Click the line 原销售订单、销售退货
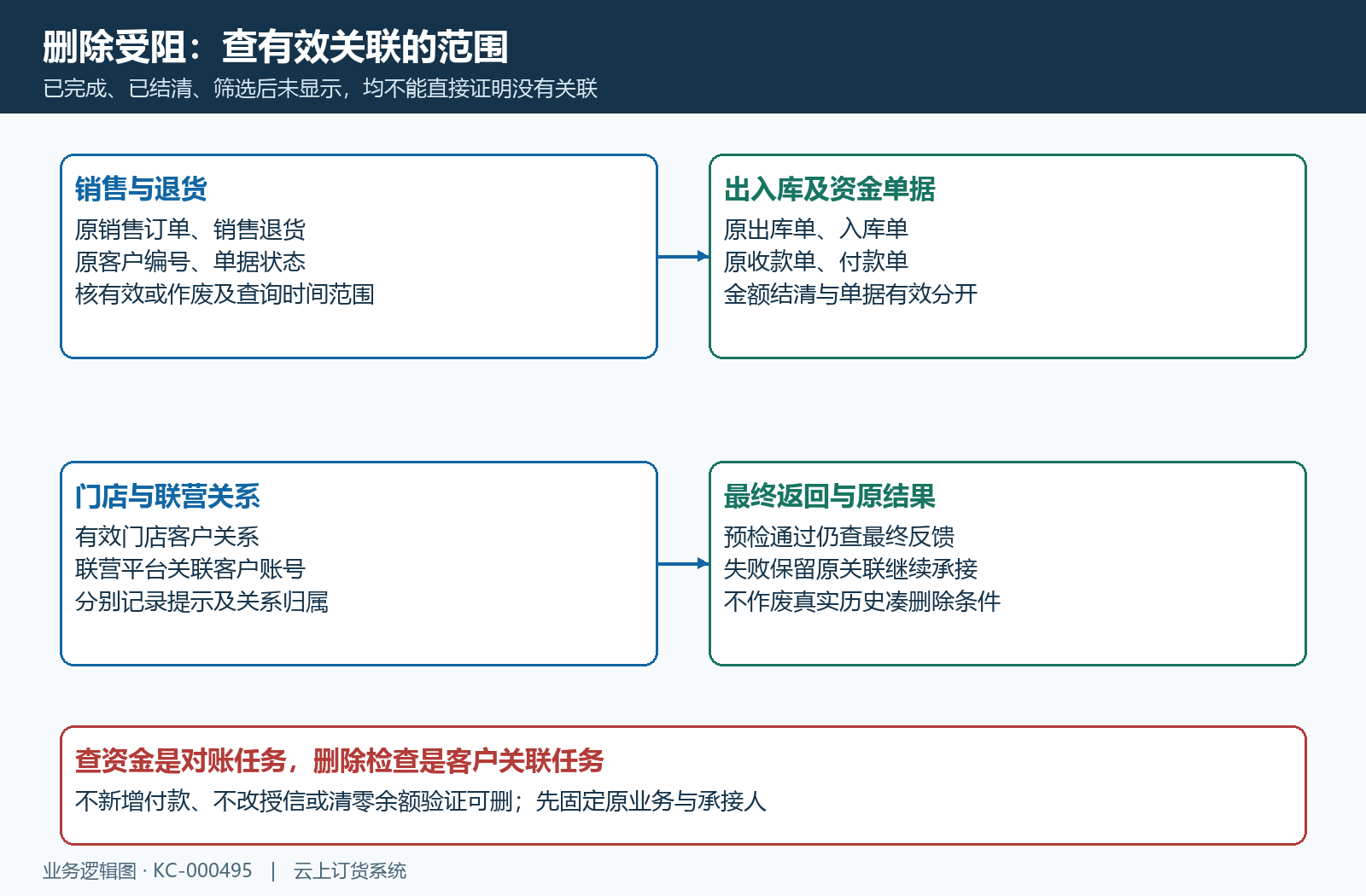Screen dimensions: 1366x896 tap(190, 230)
